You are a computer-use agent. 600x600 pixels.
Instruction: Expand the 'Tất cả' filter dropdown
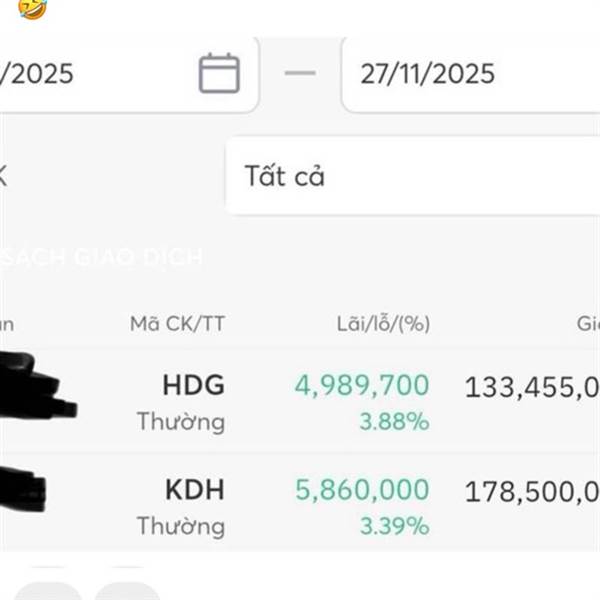[413, 176]
